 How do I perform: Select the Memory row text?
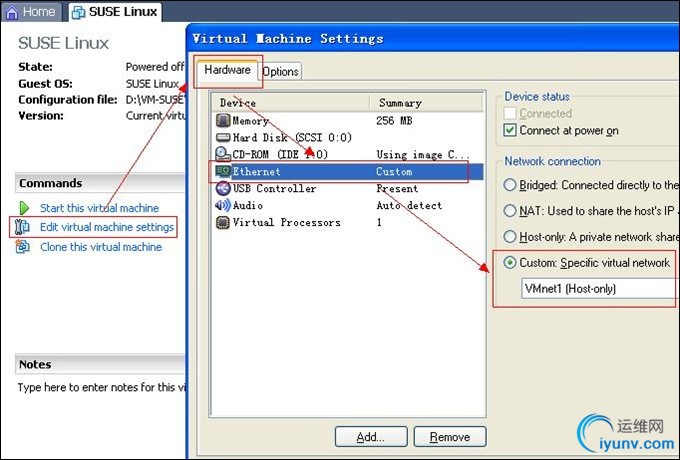click(251, 121)
